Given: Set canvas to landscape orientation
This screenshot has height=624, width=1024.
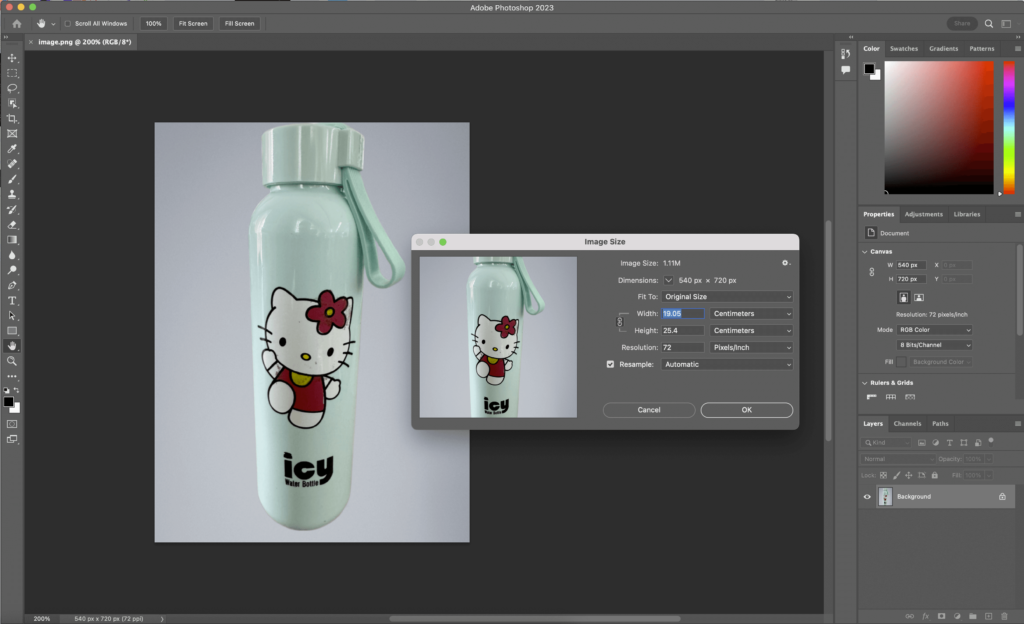Looking at the screenshot, I should [x=919, y=298].
